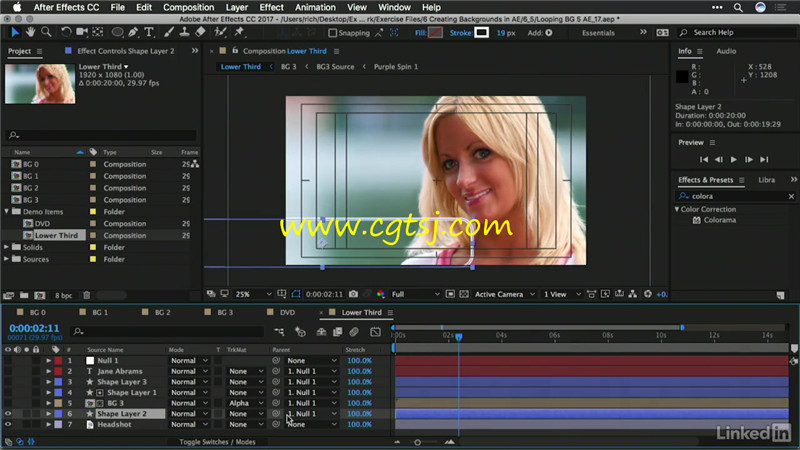Expand the Sources folder

pos(7,259)
